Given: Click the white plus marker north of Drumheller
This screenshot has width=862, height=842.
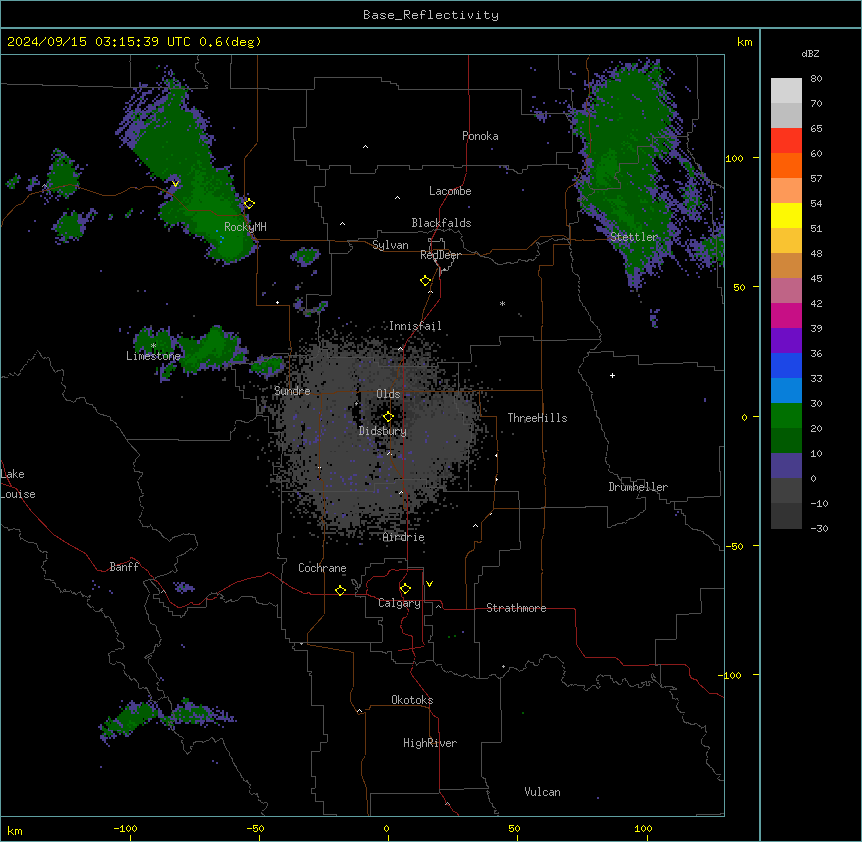Looking at the screenshot, I should point(612,375).
